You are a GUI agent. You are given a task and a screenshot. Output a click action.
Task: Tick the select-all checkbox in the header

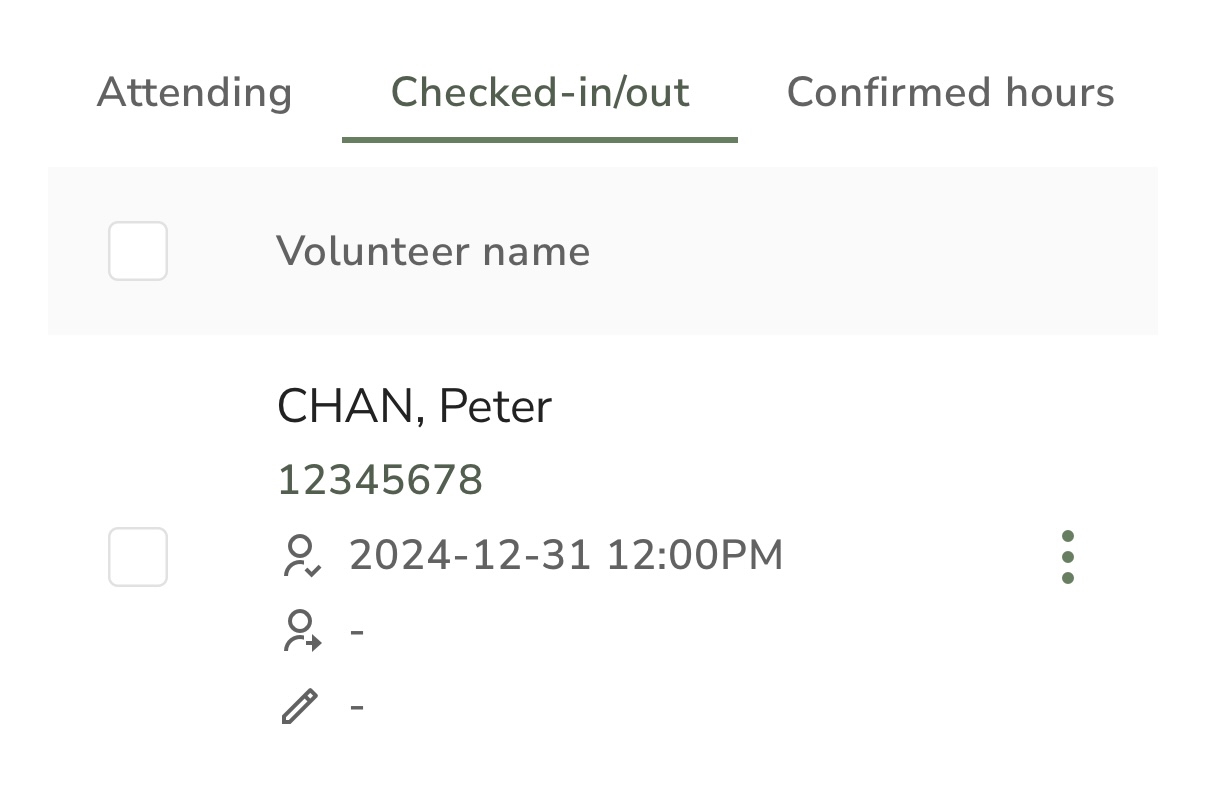137,251
